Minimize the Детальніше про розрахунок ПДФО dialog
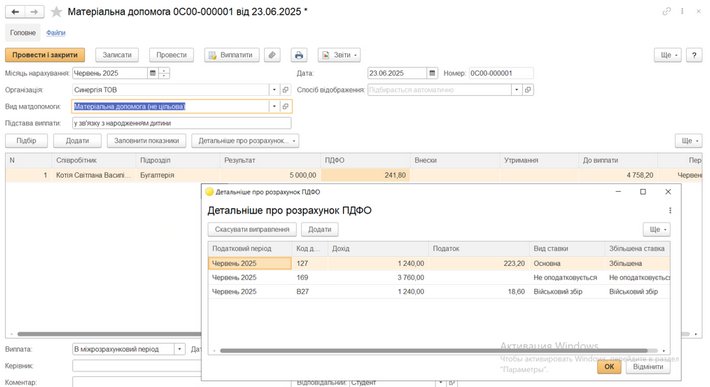The image size is (710, 387). [x=618, y=192]
